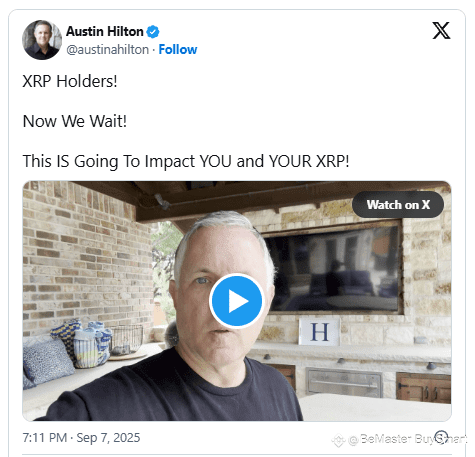Play the embedded video
This screenshot has width=475, height=457.
pyautogui.click(x=237, y=301)
